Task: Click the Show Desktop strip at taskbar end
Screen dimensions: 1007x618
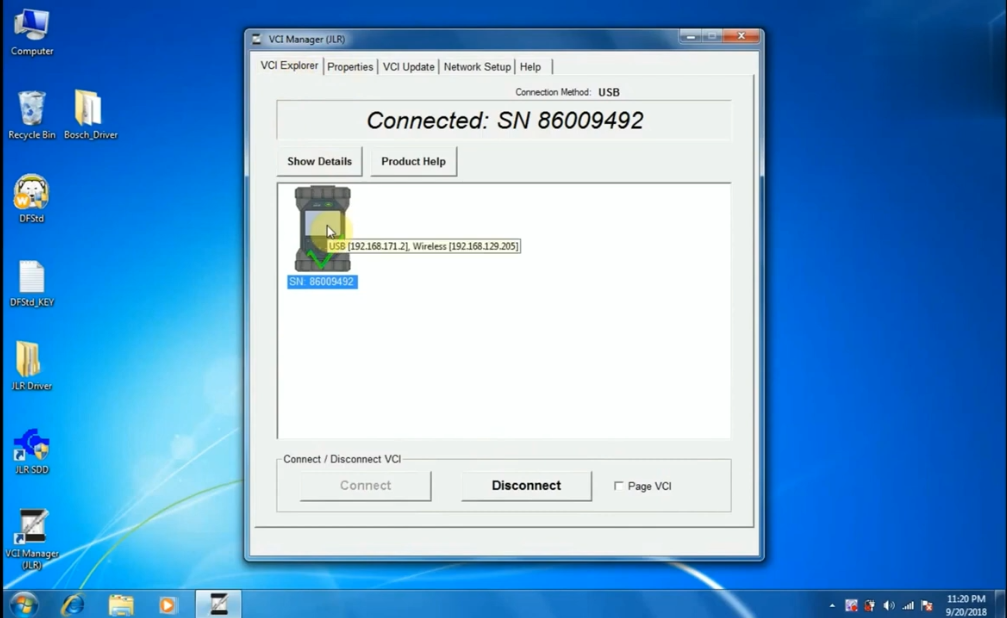Action: 1001,605
